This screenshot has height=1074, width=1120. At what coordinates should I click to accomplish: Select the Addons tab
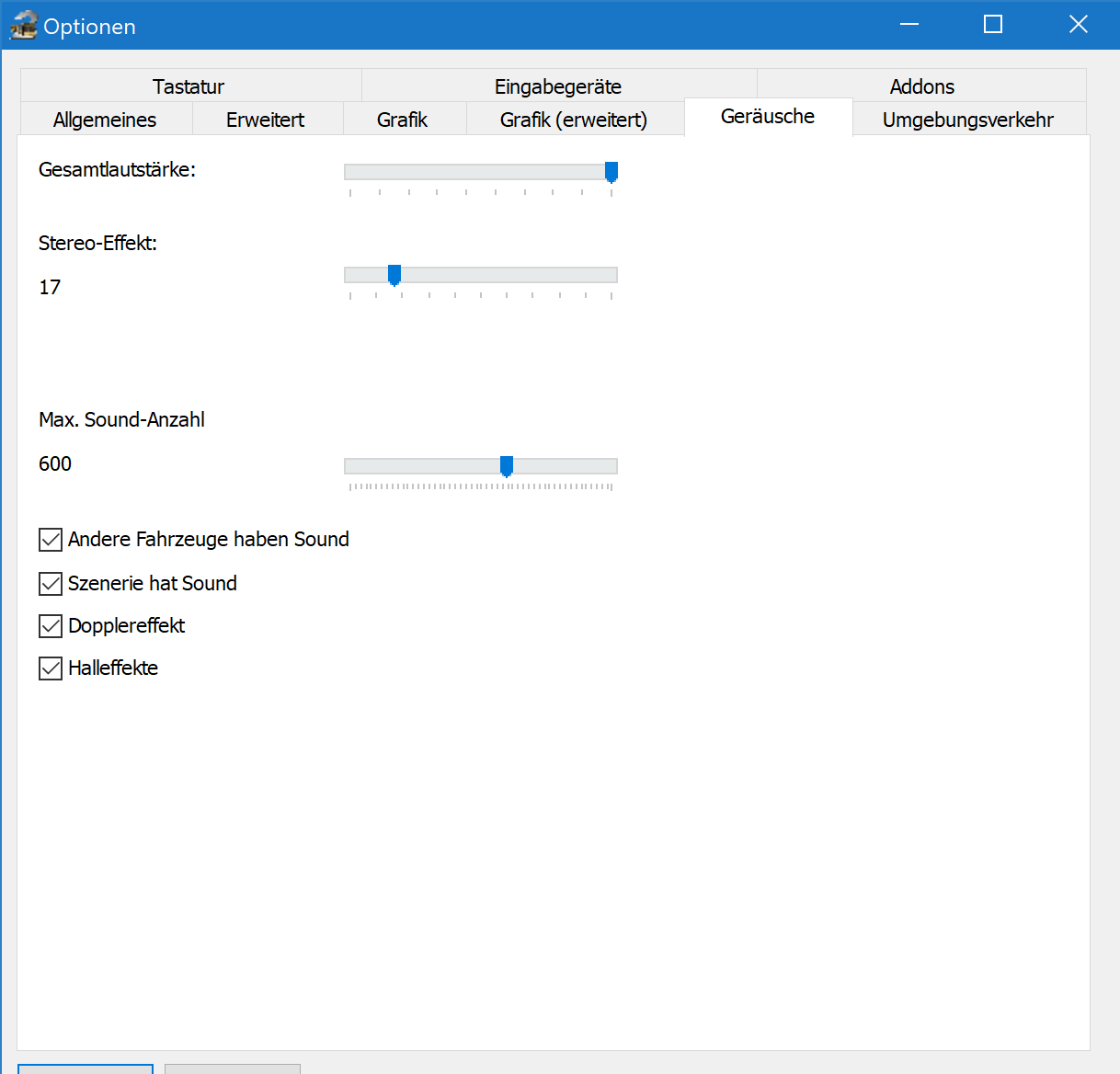coord(921,86)
